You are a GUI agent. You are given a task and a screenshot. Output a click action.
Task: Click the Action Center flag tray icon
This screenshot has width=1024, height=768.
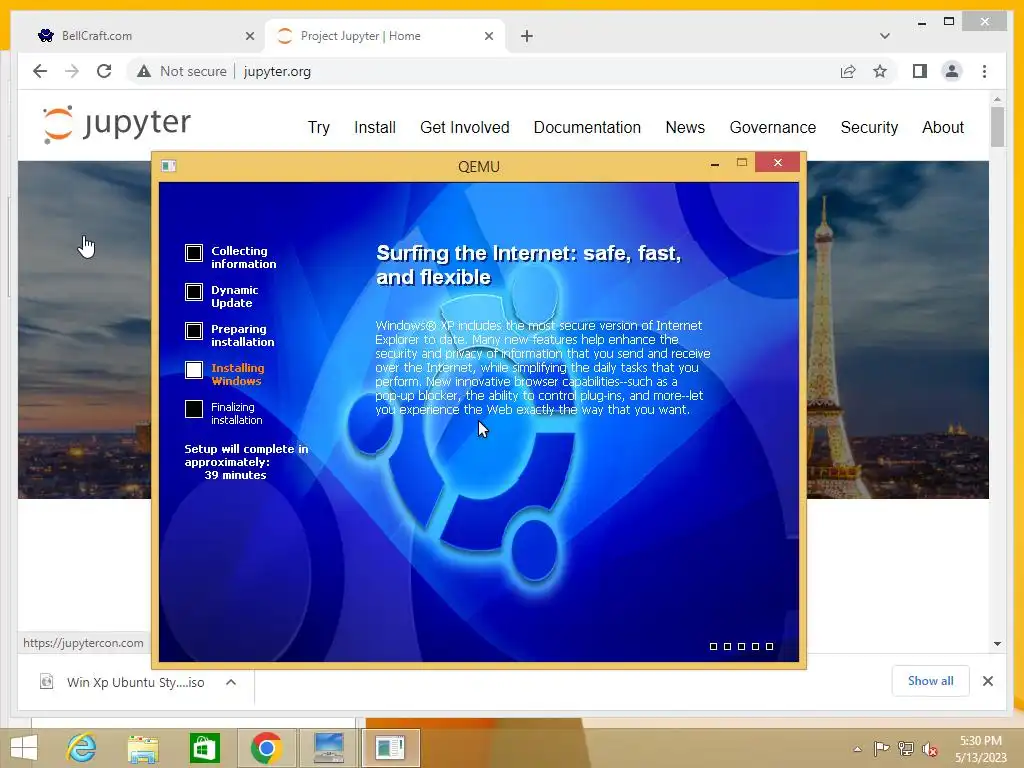click(x=881, y=749)
